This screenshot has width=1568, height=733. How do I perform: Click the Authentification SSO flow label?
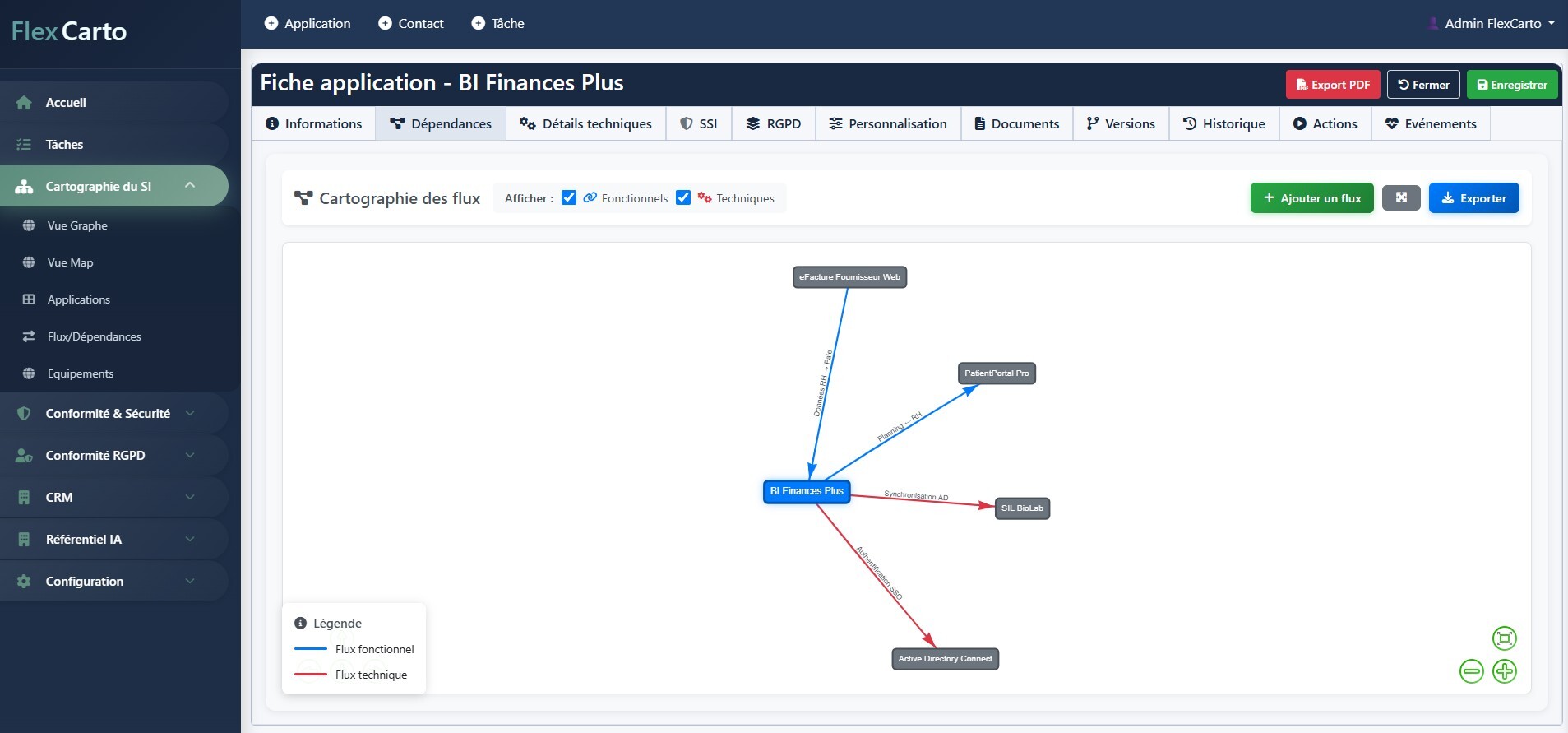(879, 573)
